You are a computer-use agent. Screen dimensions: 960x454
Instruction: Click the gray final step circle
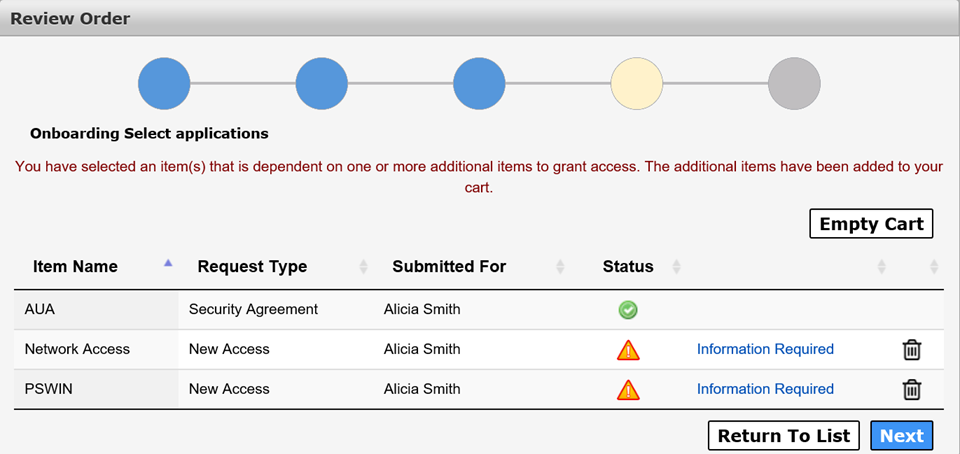click(x=794, y=84)
